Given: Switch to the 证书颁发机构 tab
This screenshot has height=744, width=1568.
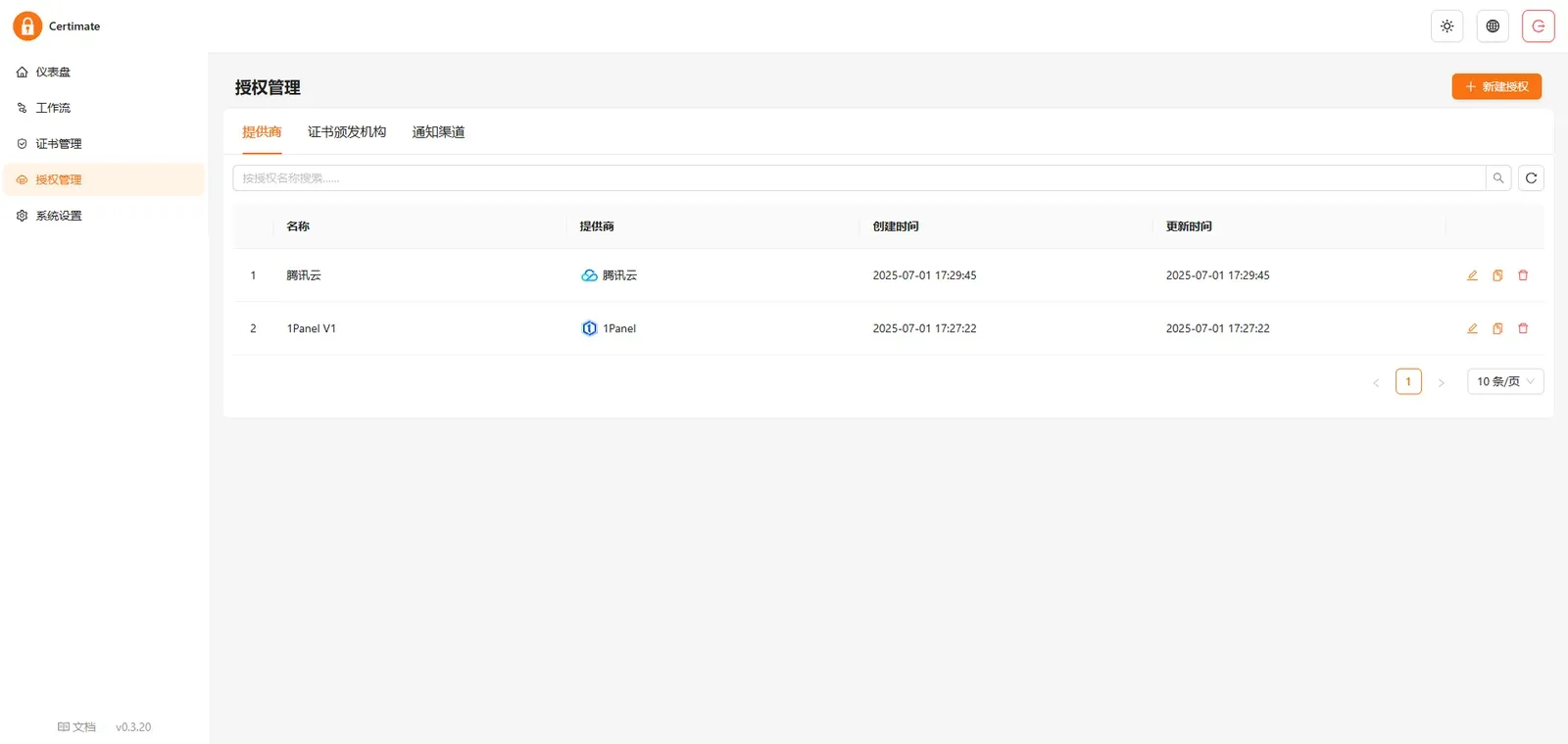Looking at the screenshot, I should [x=347, y=132].
